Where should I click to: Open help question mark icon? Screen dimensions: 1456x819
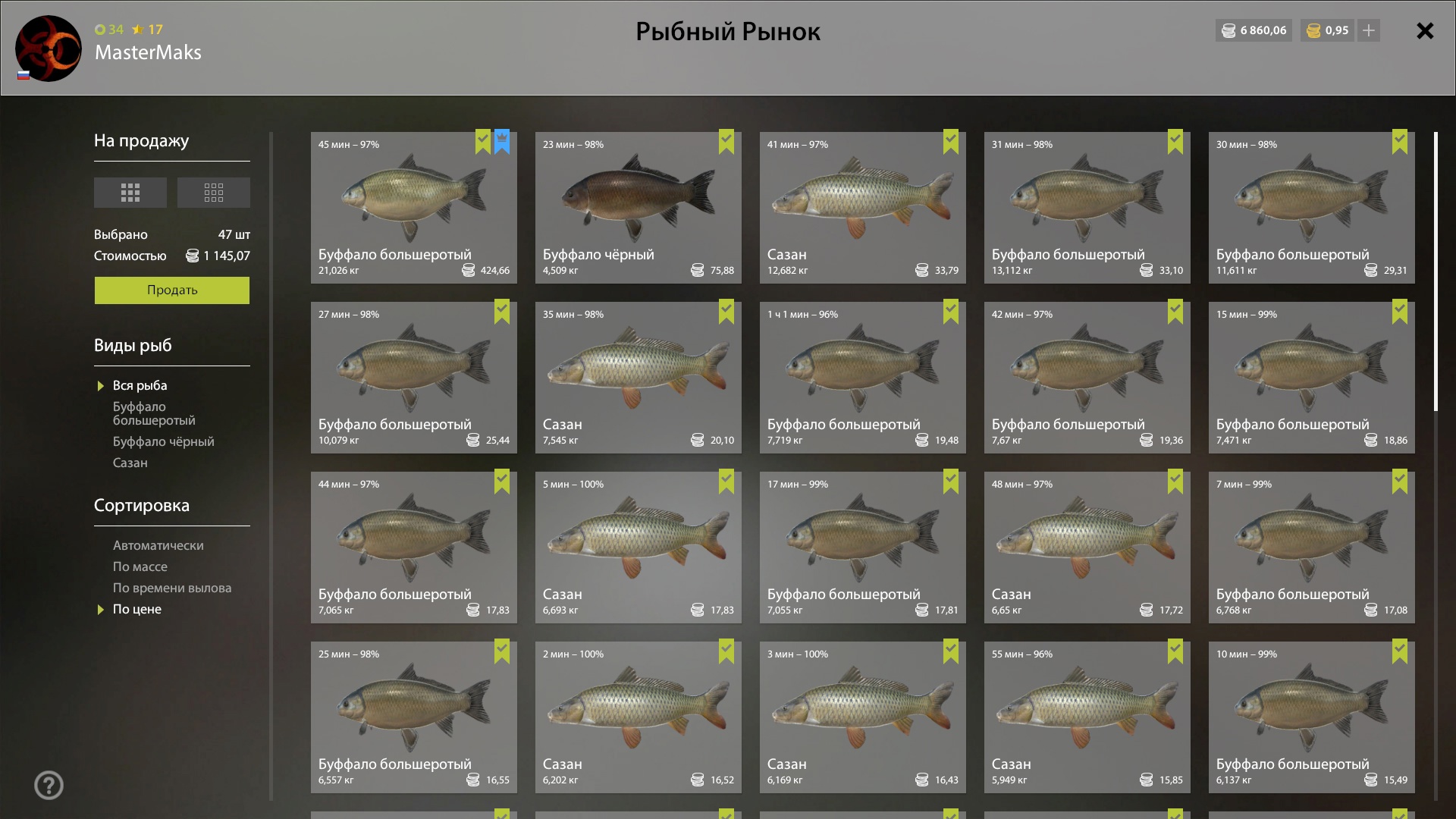(x=49, y=786)
